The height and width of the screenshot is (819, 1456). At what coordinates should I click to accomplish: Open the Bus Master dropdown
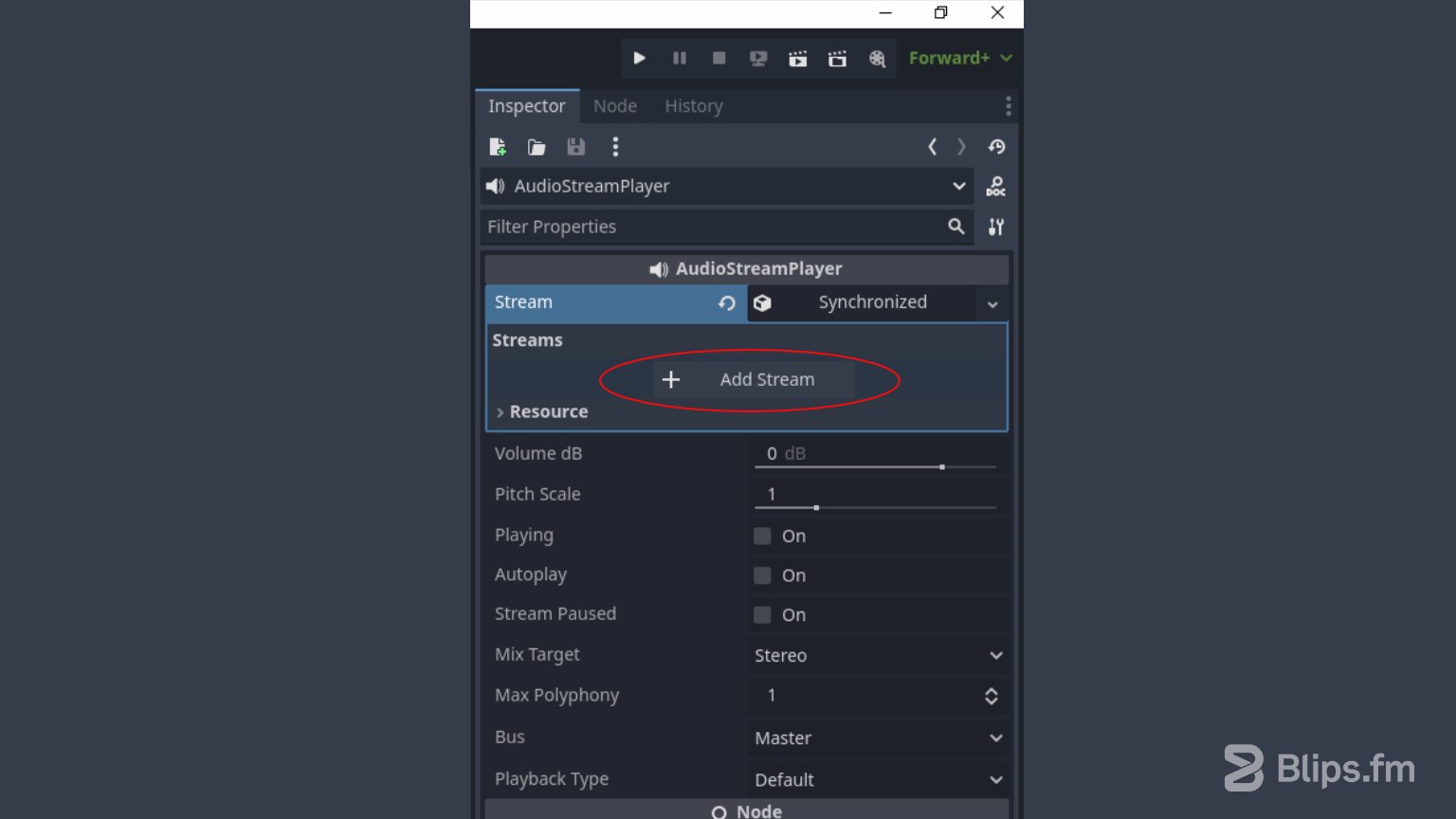tap(878, 737)
